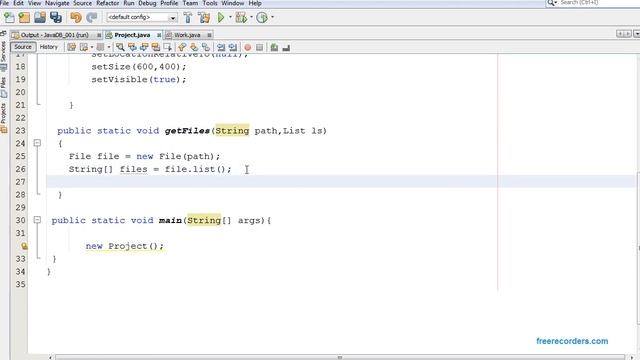
Task: Click the Undo icon
Action: point(76,18)
